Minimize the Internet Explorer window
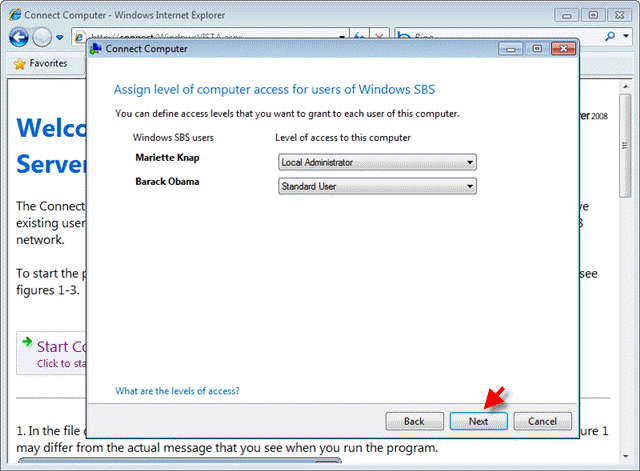This screenshot has height=471, width=640. [x=567, y=16]
